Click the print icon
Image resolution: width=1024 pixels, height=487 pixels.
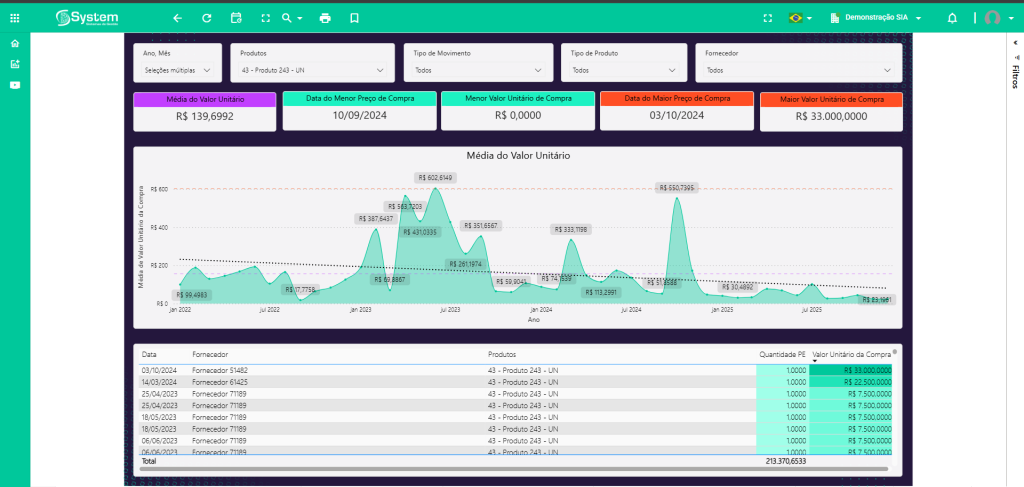point(325,18)
